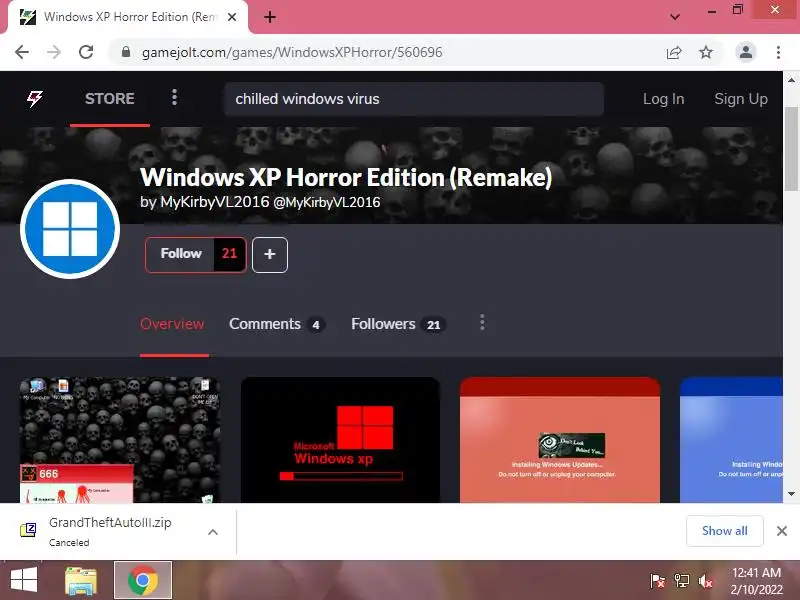Image resolution: width=800 pixels, height=600 pixels.
Task: Open a new tab with the plus button
Action: (x=270, y=17)
